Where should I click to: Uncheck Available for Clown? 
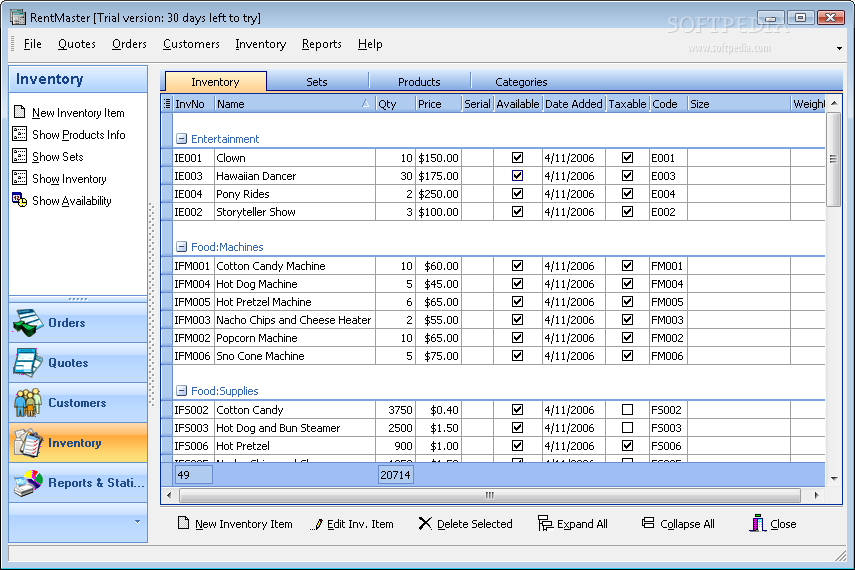(x=517, y=158)
